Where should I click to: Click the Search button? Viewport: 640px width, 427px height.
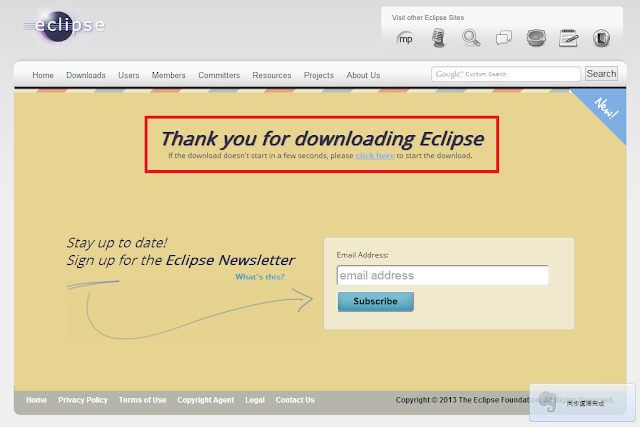click(x=601, y=73)
